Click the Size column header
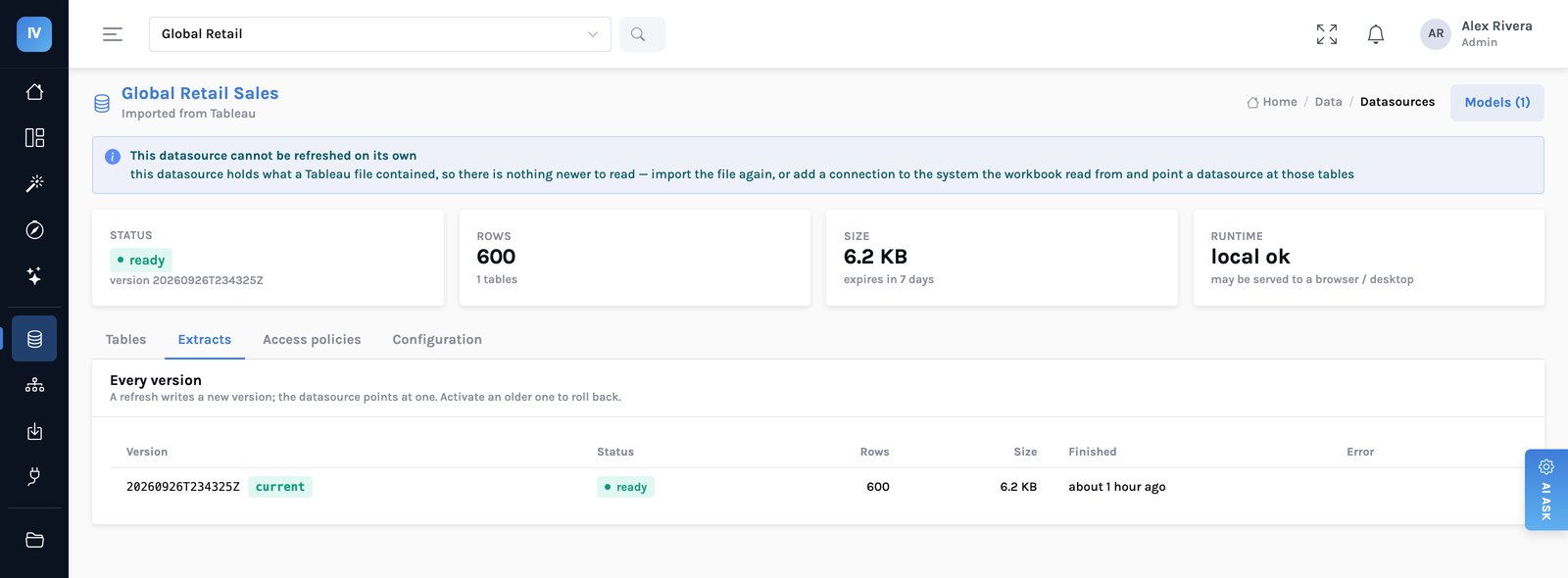The width and height of the screenshot is (1568, 578). 1025,452
